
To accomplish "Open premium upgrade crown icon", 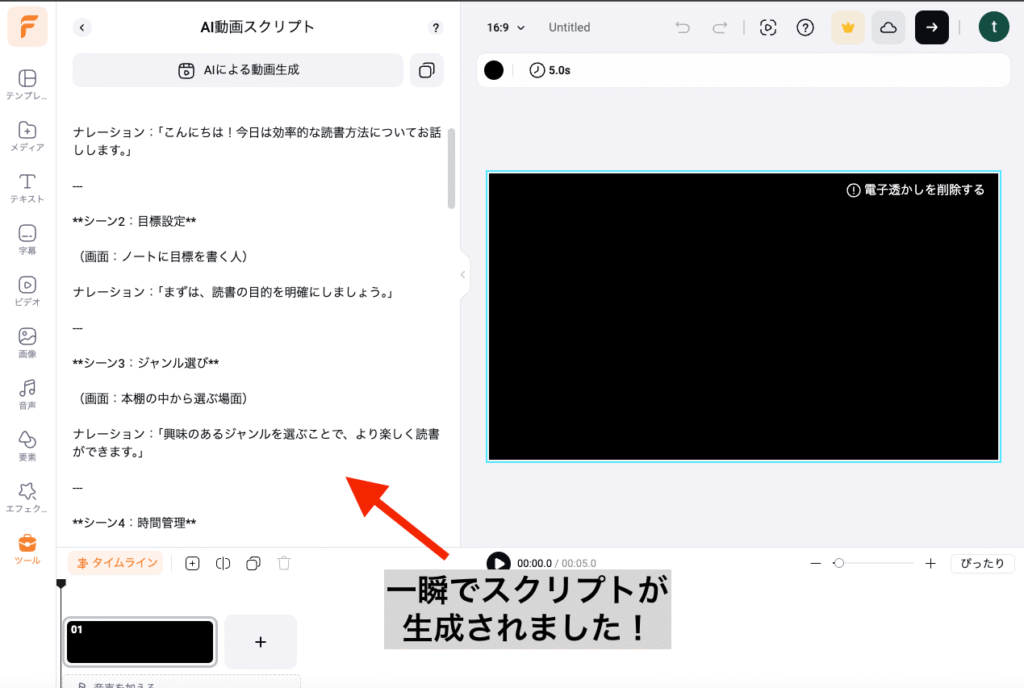I will point(848,27).
